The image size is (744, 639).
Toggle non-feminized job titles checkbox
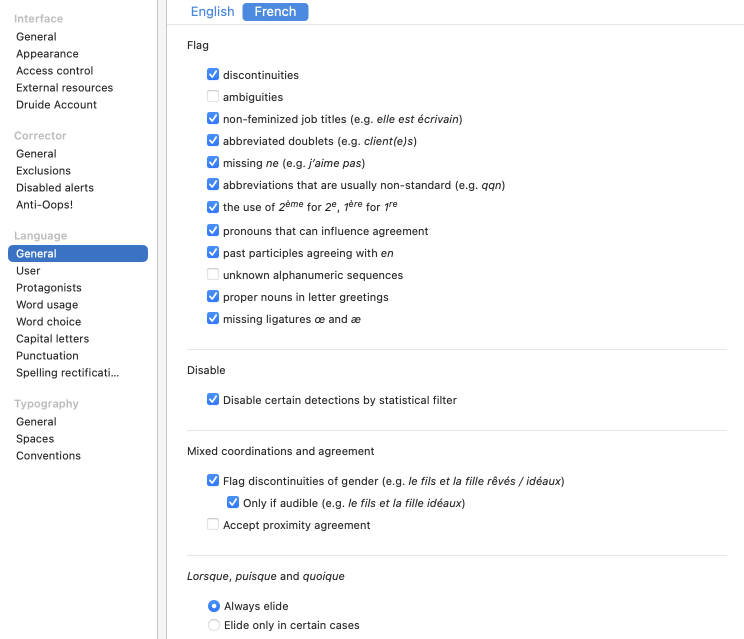pos(213,119)
